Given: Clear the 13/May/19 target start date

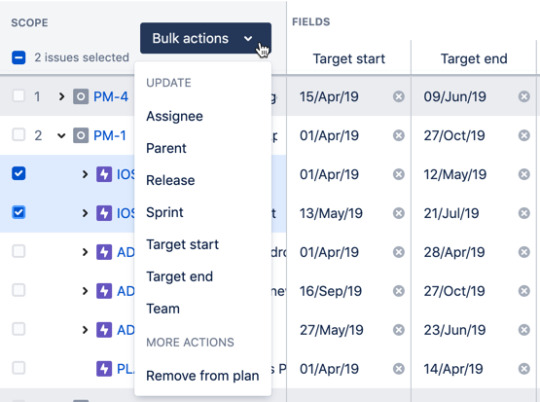Looking at the screenshot, I should [398, 214].
